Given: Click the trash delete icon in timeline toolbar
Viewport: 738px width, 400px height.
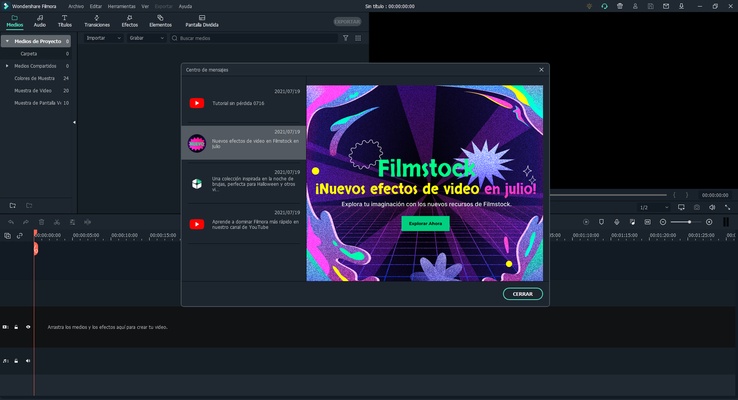Looking at the screenshot, I should click(41, 222).
